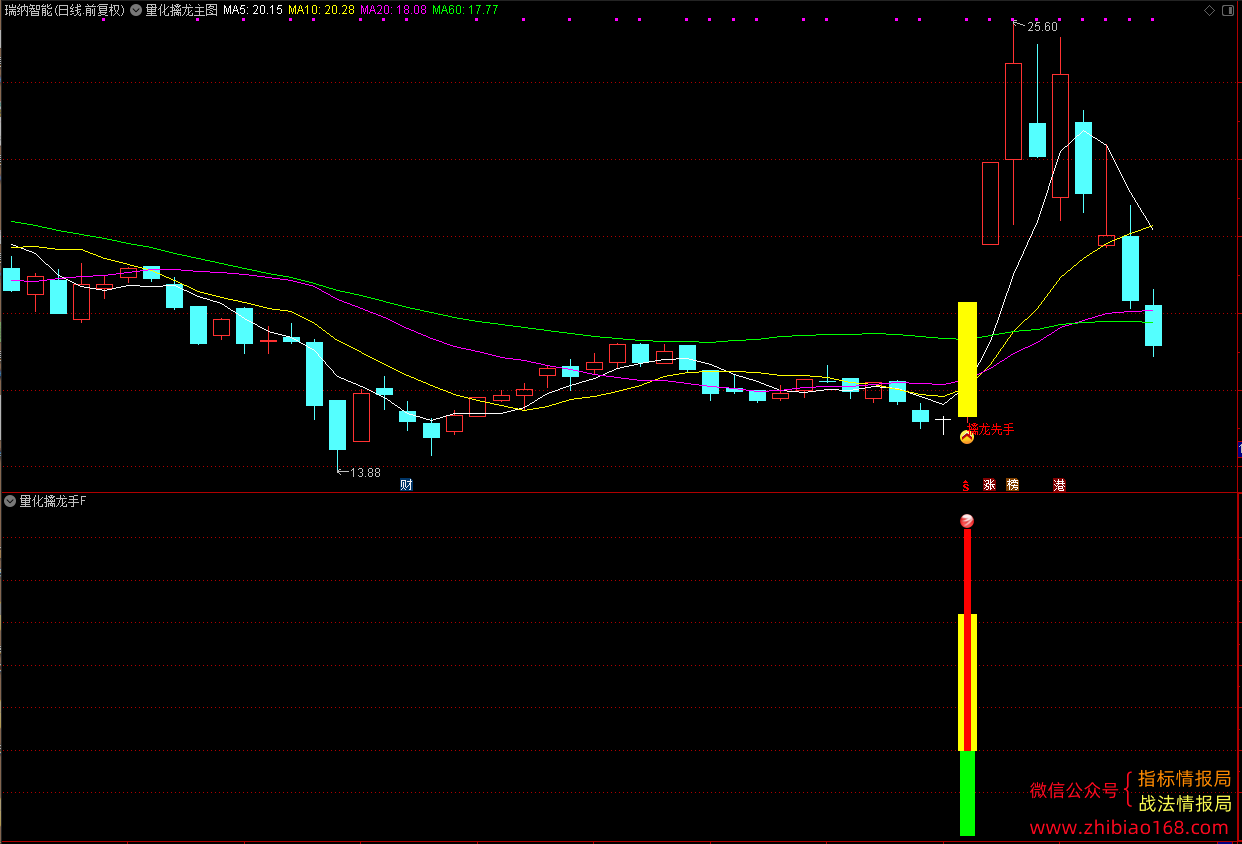The image size is (1242, 844).
Task: Click the MA5: 20.15 value label
Action: (x=253, y=10)
